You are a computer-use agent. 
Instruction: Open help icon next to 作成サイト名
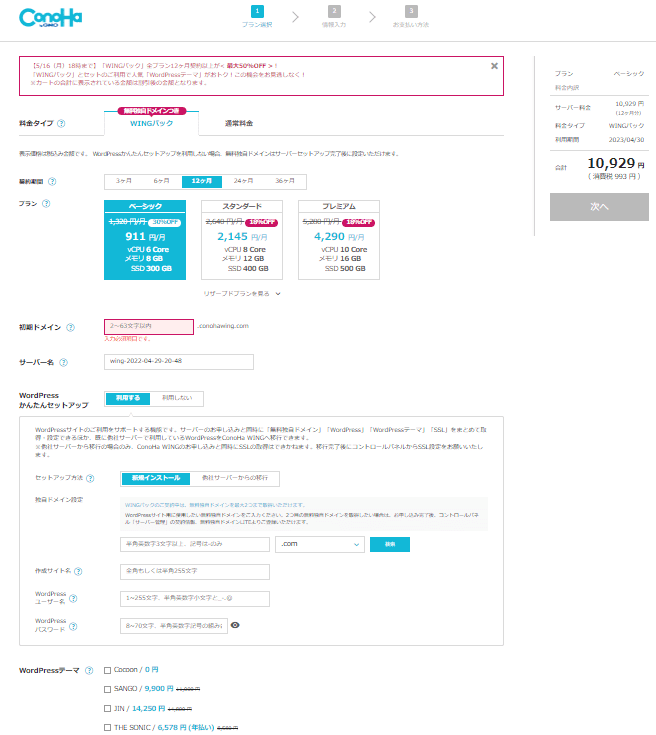tap(78, 571)
